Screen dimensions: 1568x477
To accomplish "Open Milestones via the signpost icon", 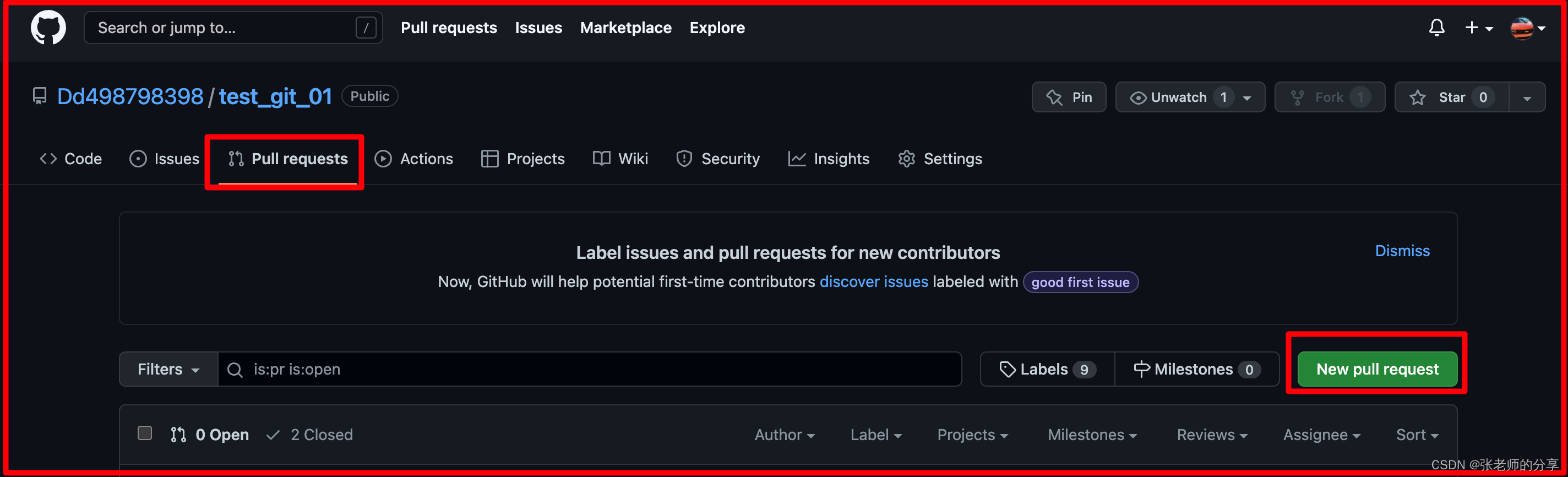I will click(x=1141, y=369).
